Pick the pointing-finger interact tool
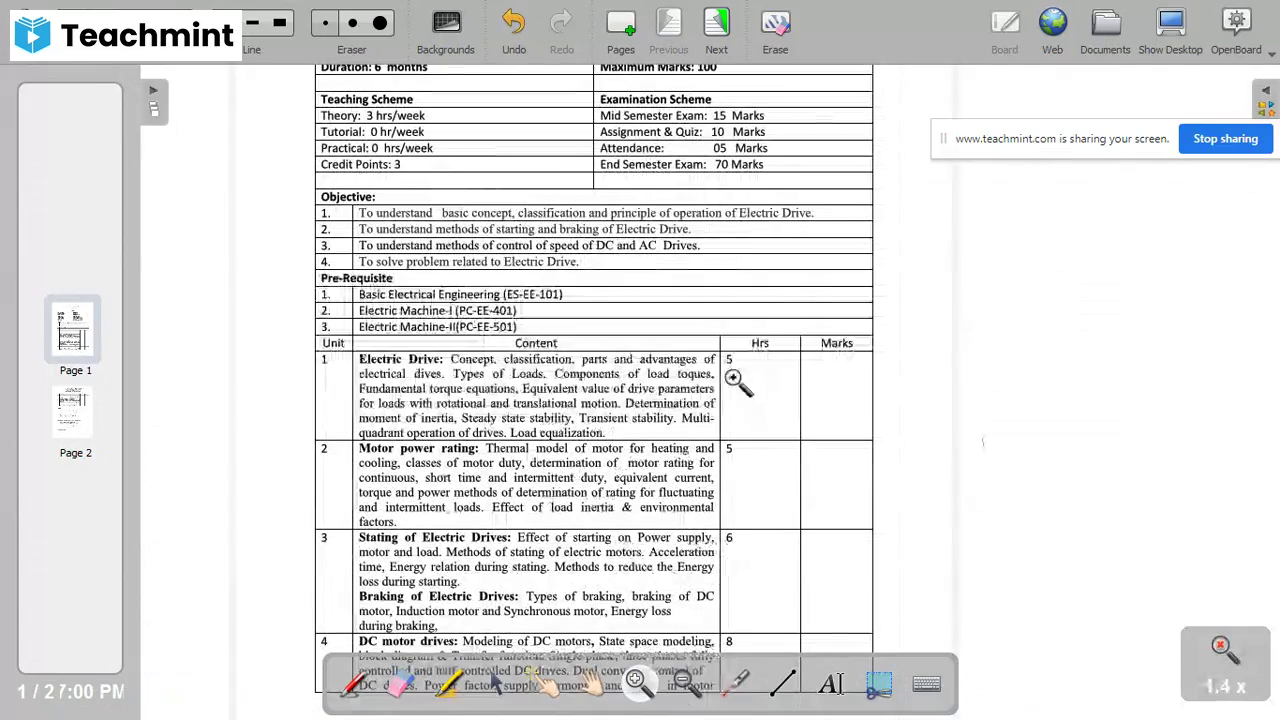1280x720 pixels. [543, 684]
